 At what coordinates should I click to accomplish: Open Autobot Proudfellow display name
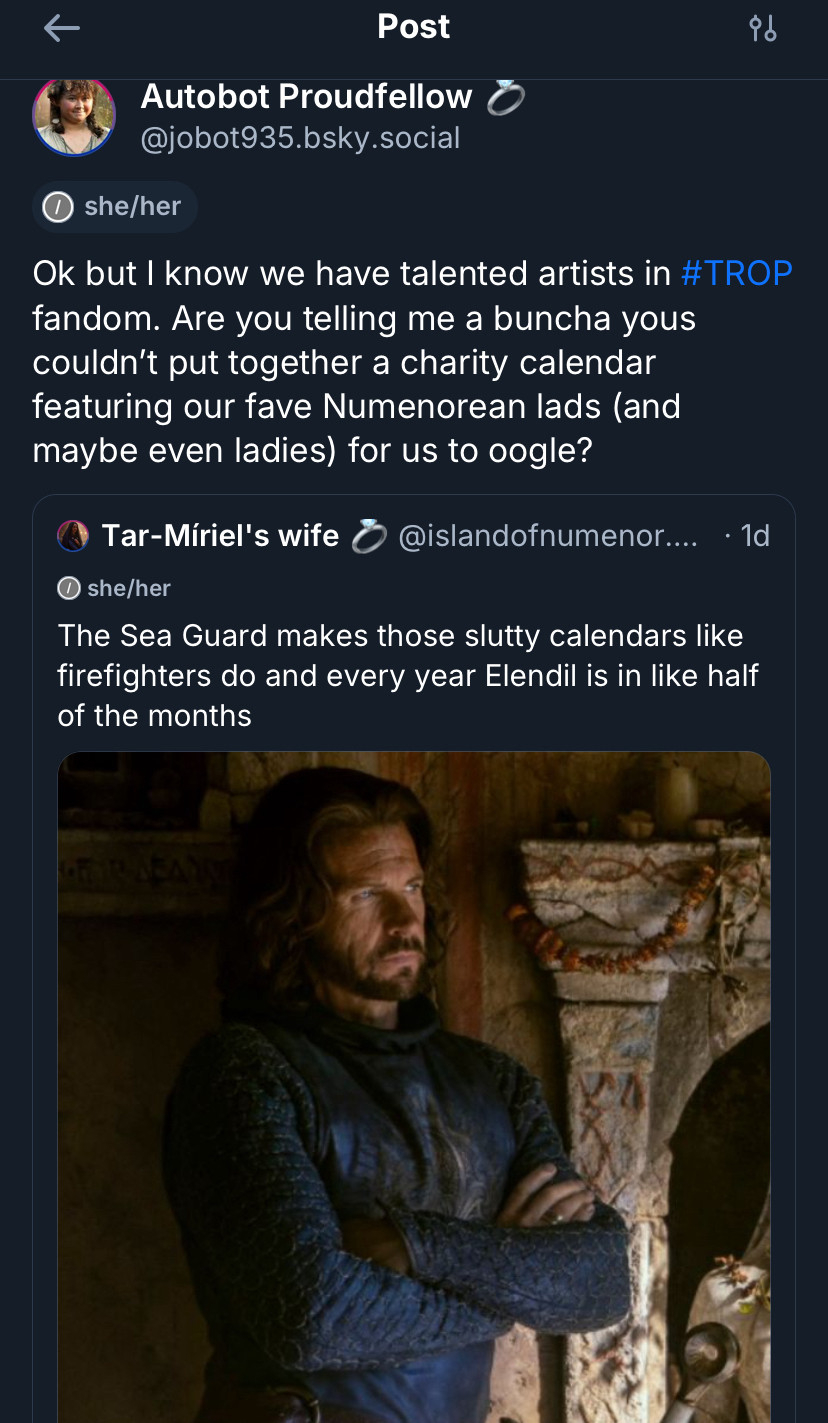306,96
